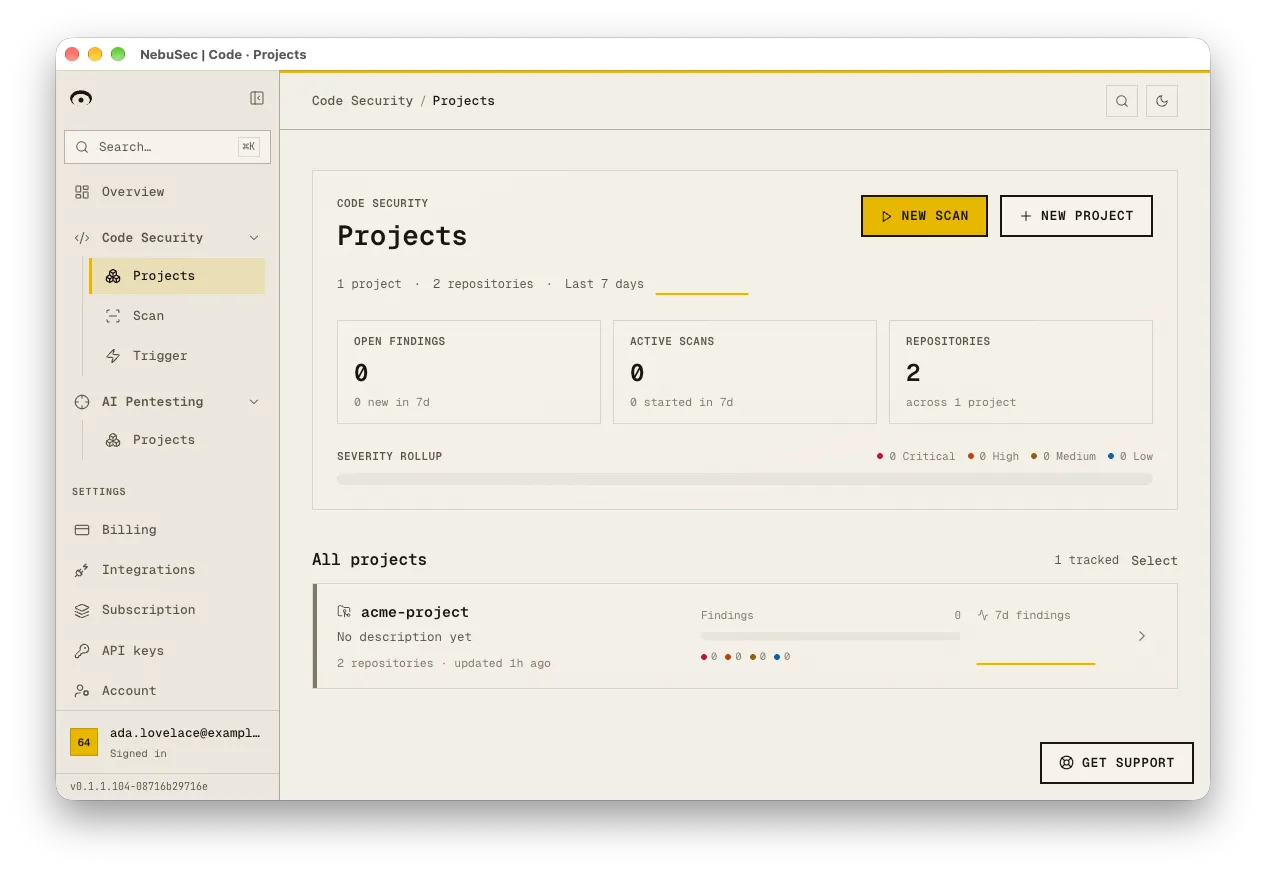Click the GET SUPPORT lifebuoy icon
1266x874 pixels.
(1066, 763)
